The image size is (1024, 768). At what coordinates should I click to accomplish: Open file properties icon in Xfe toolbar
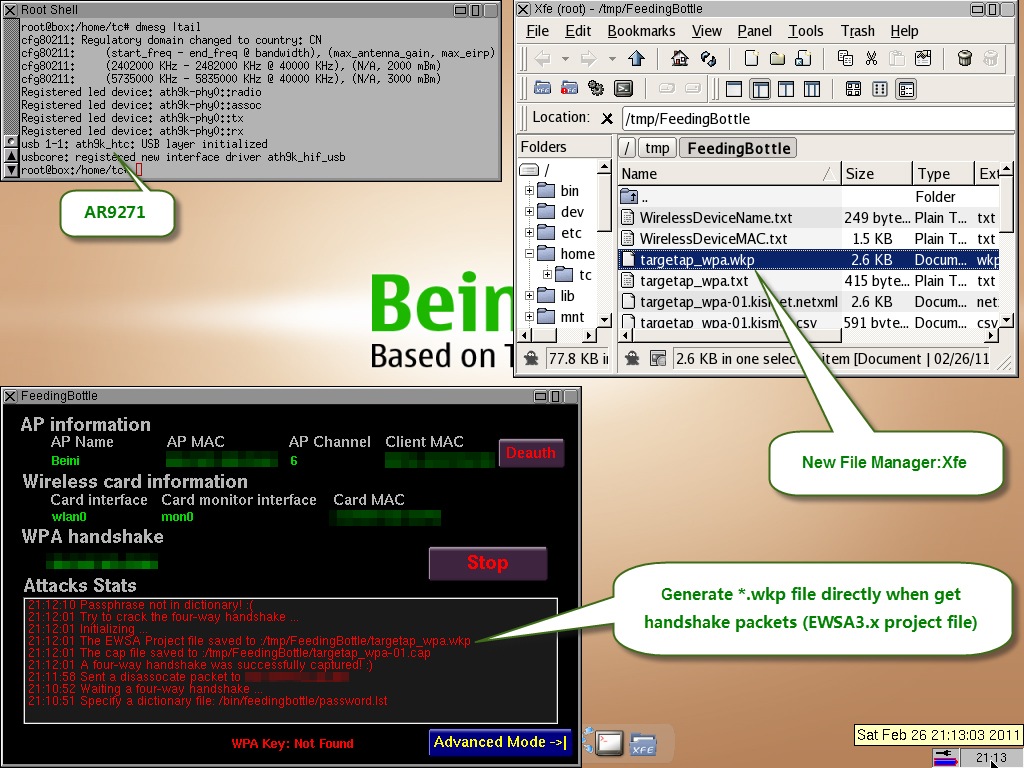point(923,59)
